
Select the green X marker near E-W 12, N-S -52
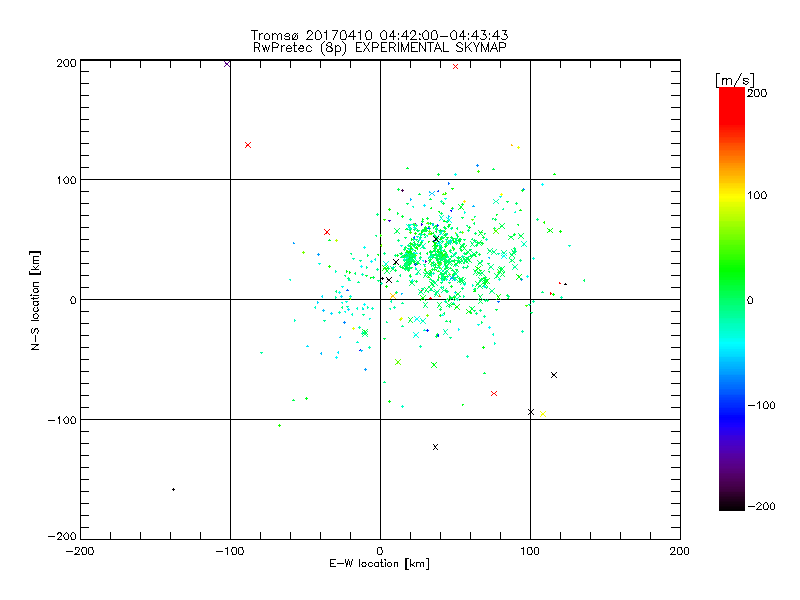(x=398, y=362)
